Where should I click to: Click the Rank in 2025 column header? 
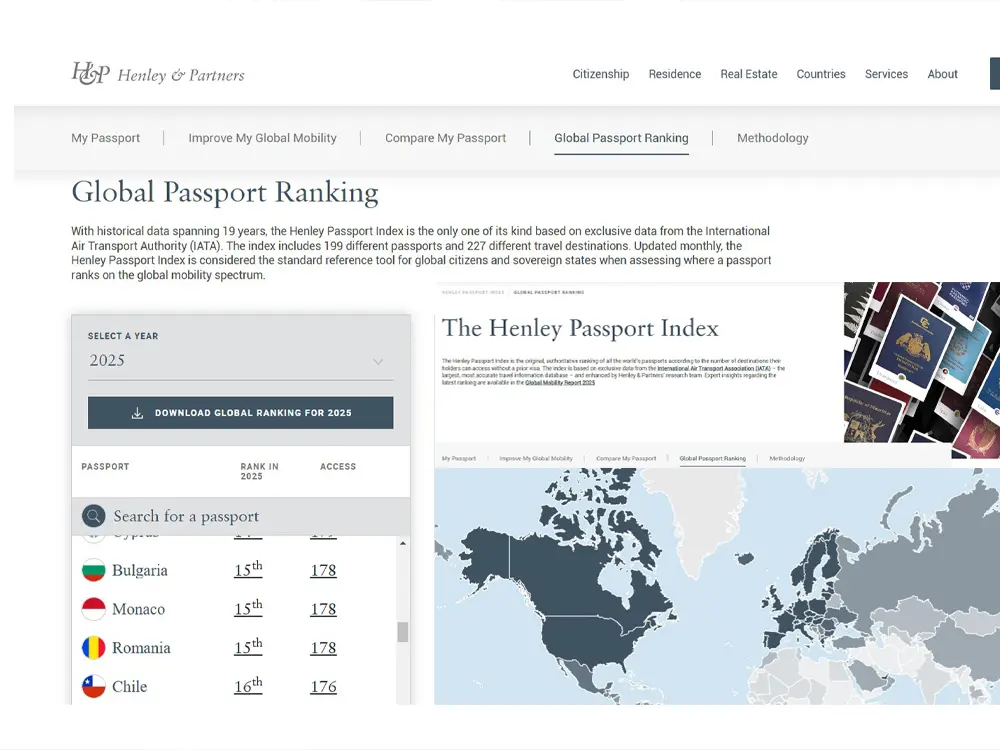[260, 471]
